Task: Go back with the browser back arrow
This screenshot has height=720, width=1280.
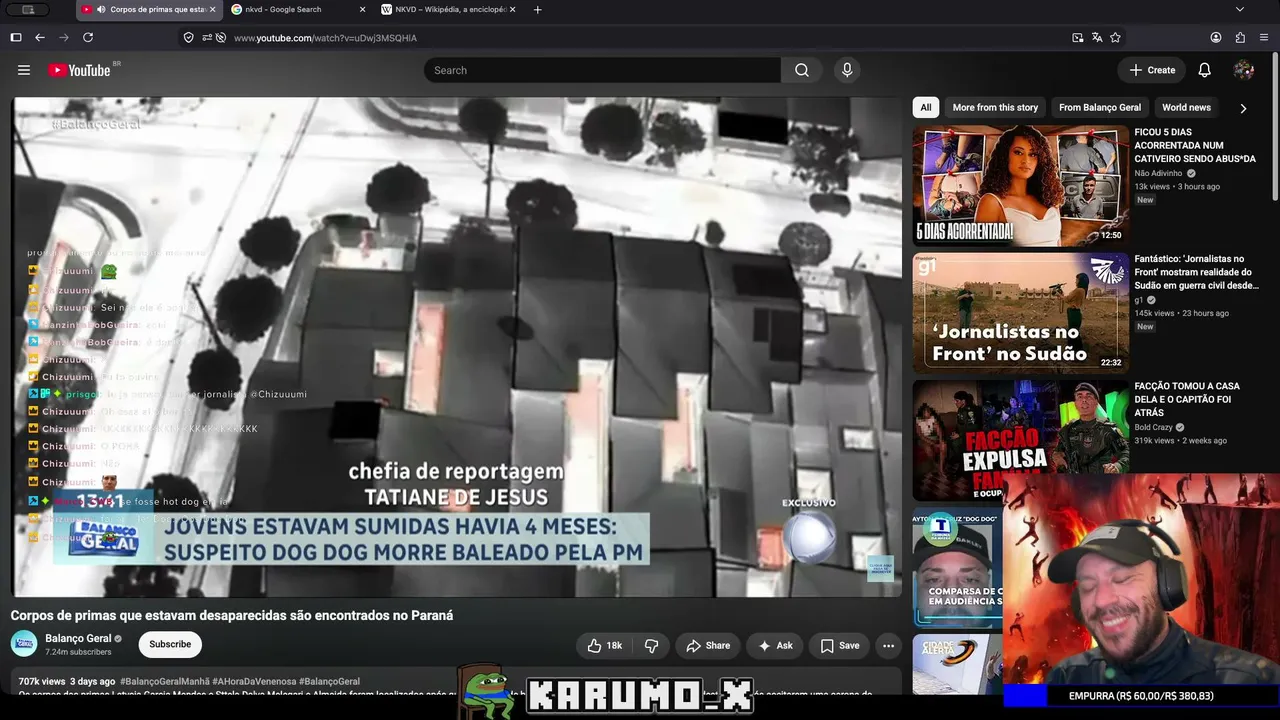Action: 40,37
